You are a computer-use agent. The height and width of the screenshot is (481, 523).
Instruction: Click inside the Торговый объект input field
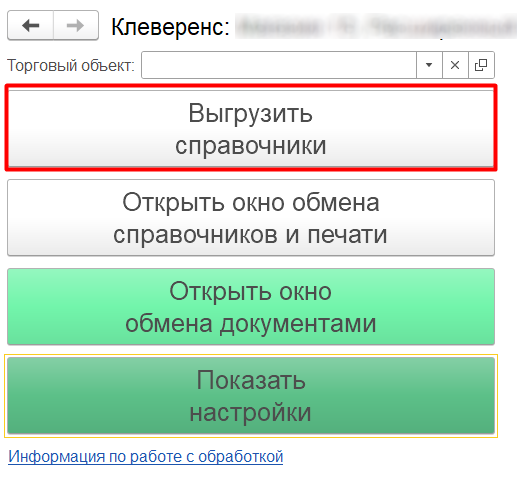tap(279, 65)
